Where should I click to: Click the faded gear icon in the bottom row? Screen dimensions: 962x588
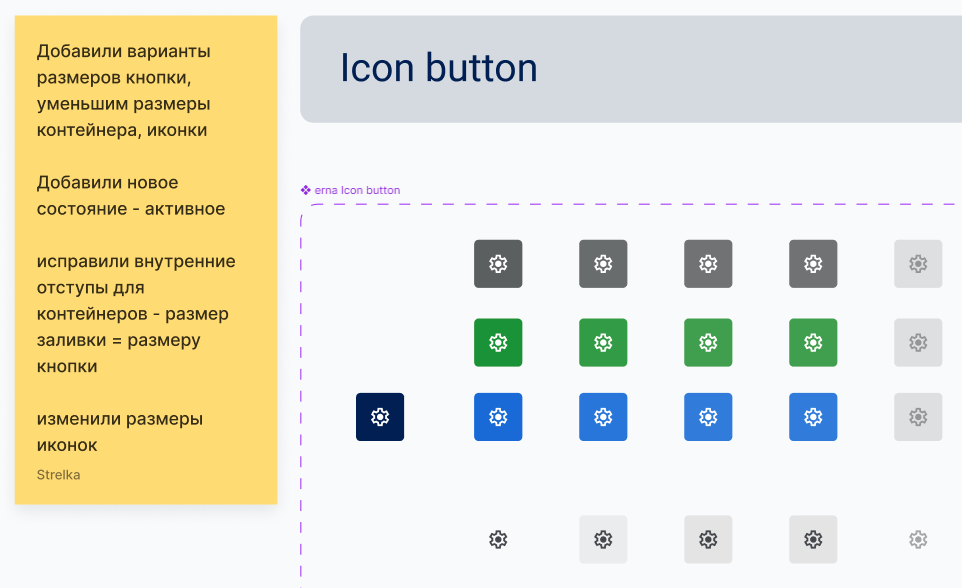point(918,540)
